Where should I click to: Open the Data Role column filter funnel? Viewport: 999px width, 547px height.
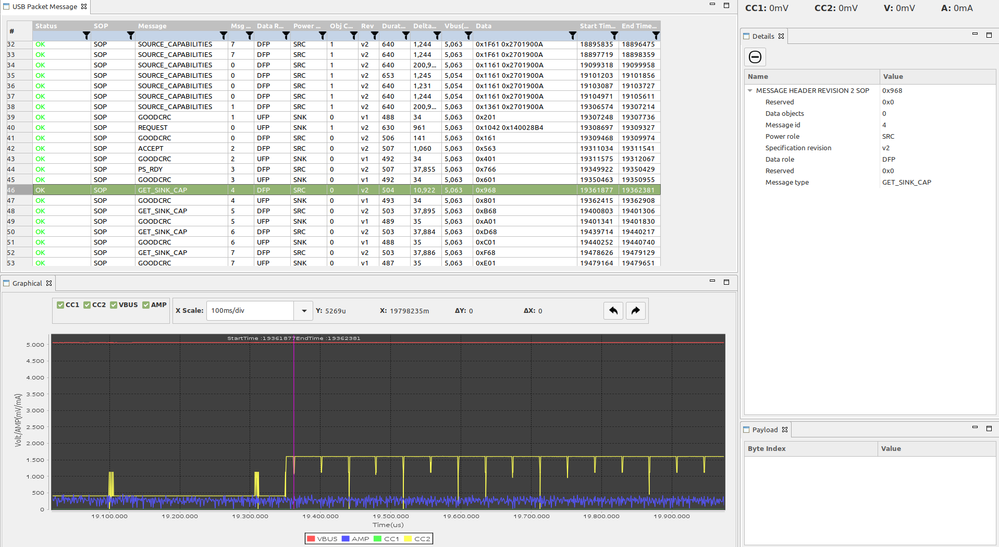pyautogui.click(x=286, y=36)
